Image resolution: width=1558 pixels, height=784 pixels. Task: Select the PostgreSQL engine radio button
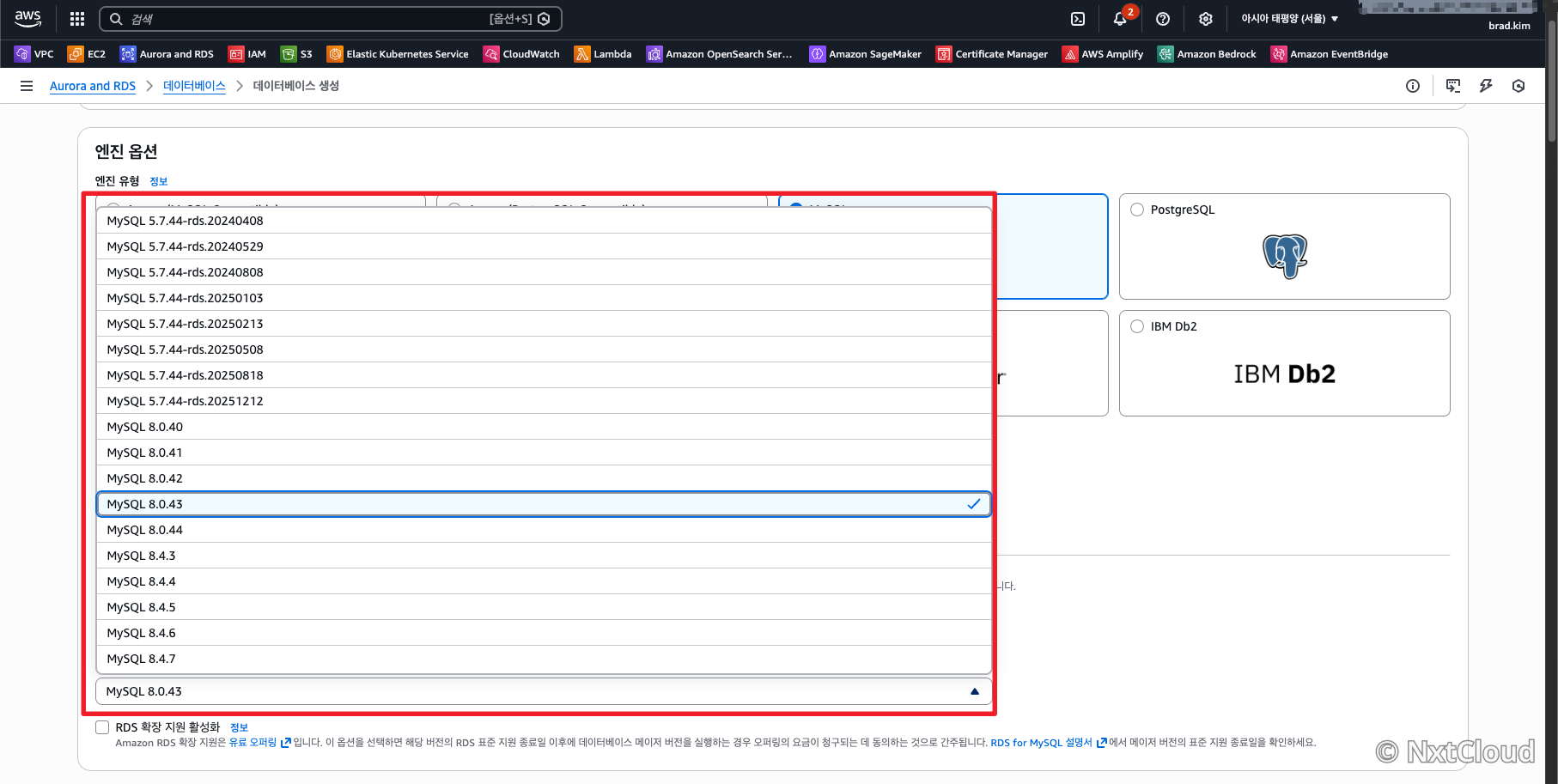1137,210
